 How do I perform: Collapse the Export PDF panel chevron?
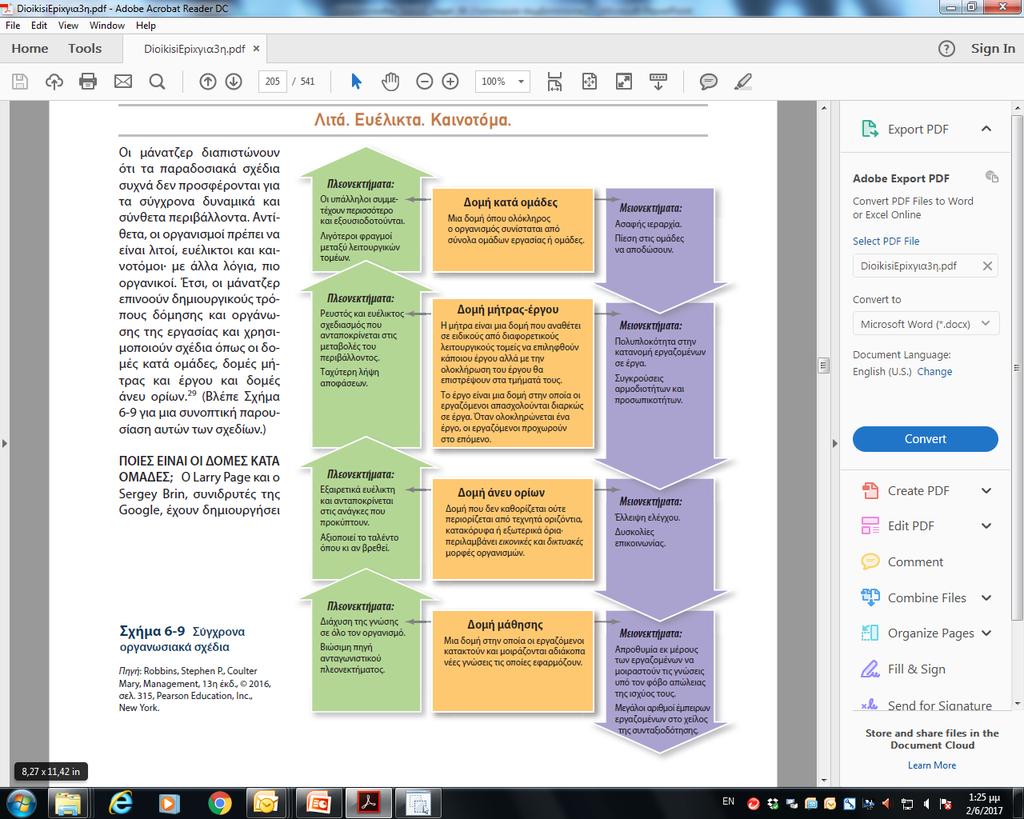(x=986, y=129)
